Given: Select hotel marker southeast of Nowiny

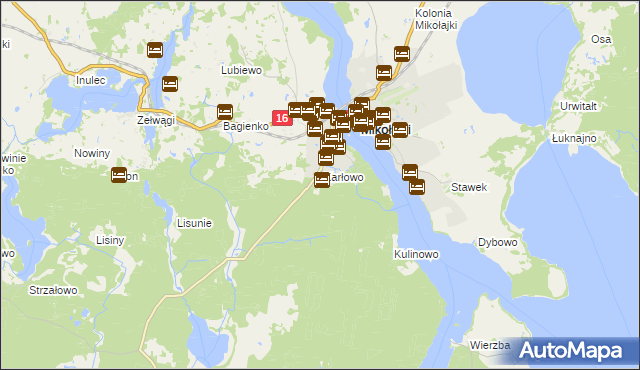Looking at the screenshot, I should click(x=119, y=175).
